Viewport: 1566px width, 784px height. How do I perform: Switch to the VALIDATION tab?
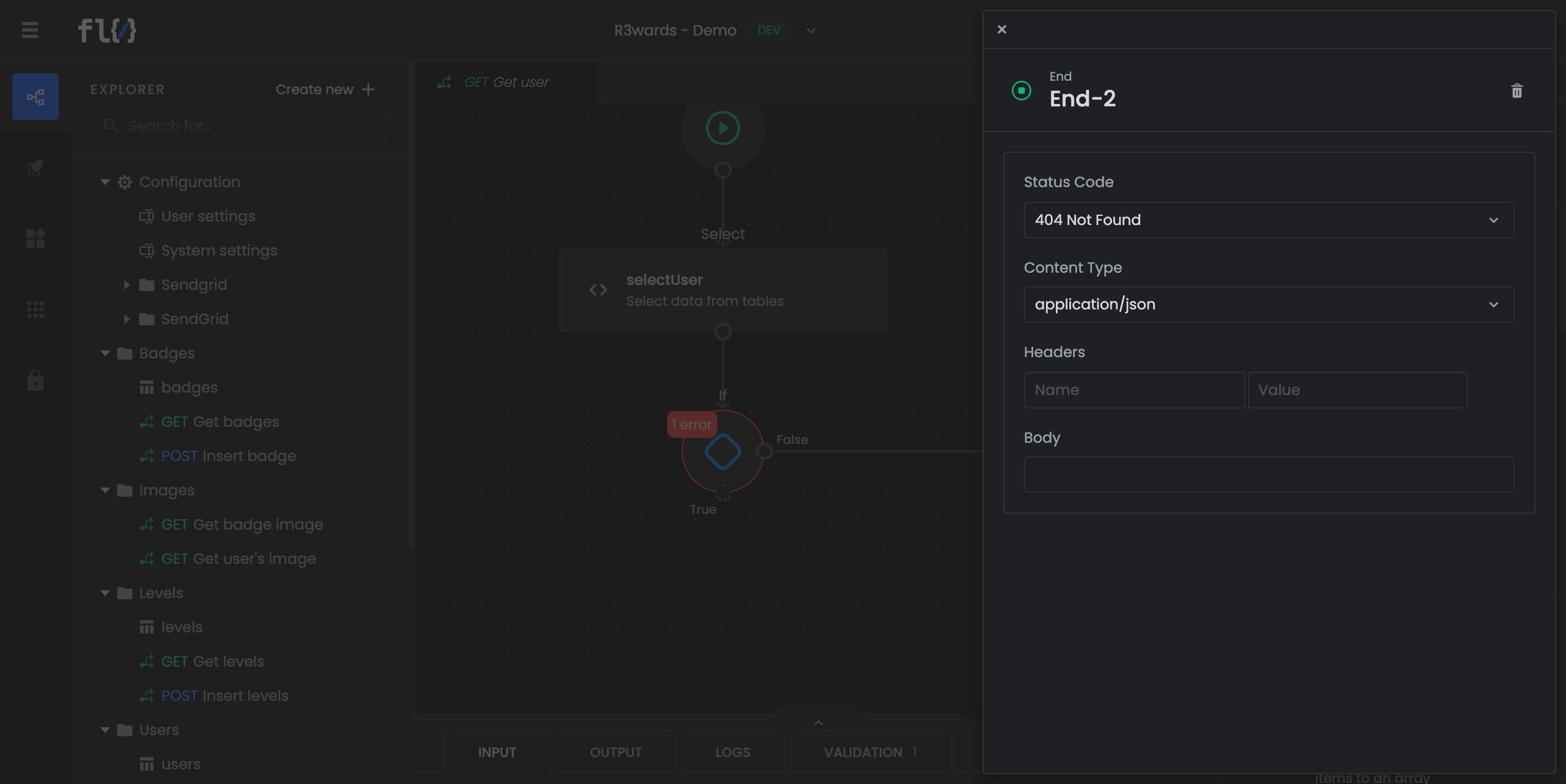pyautogui.click(x=870, y=752)
